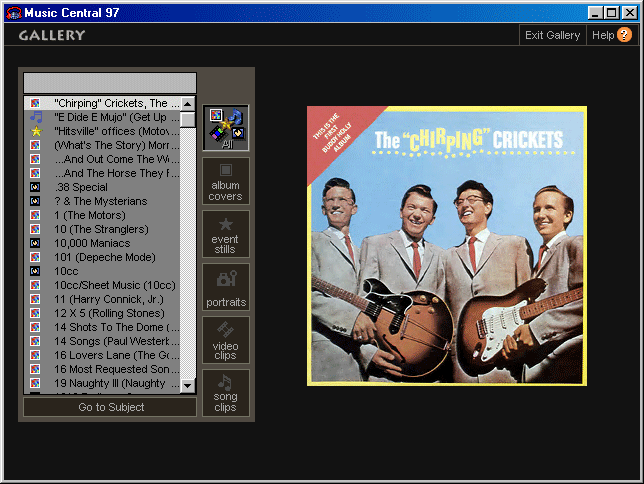Select (What's The Story) Morning entry

102,145
